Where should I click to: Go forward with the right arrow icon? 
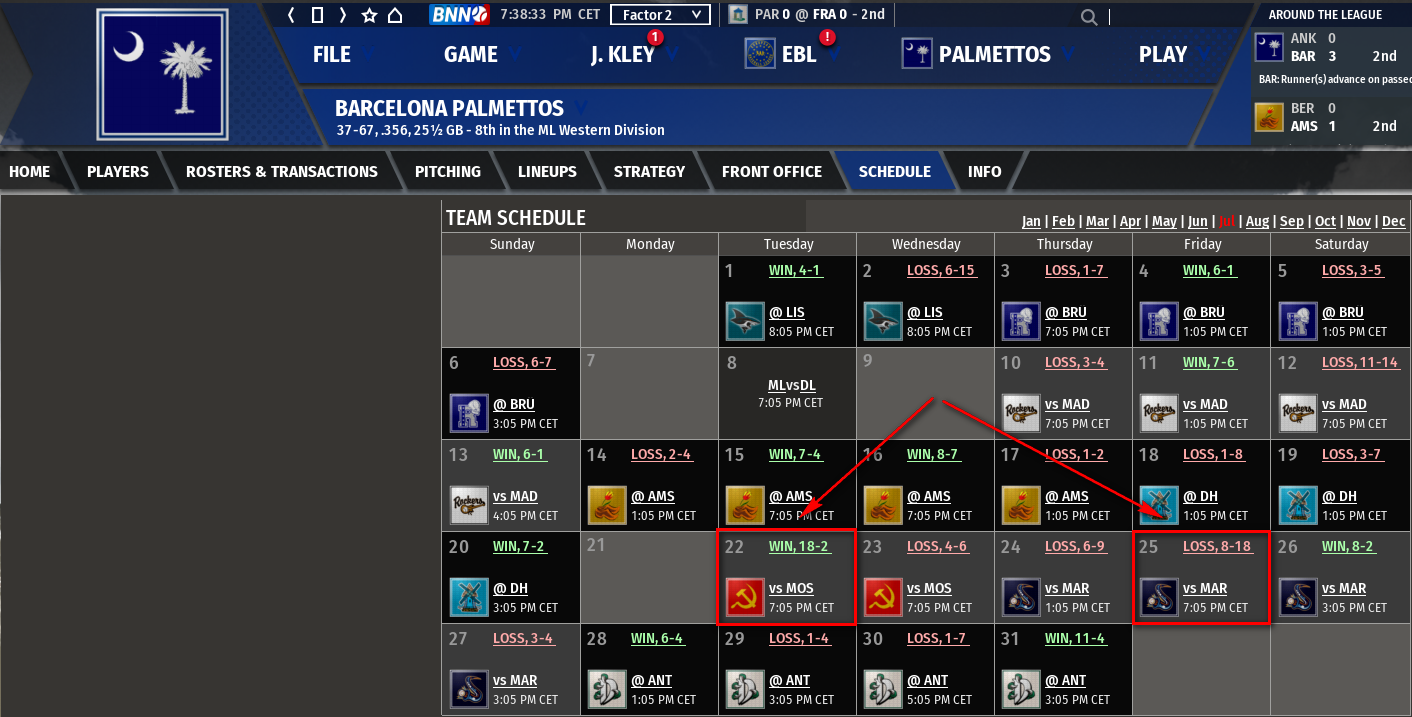342,15
